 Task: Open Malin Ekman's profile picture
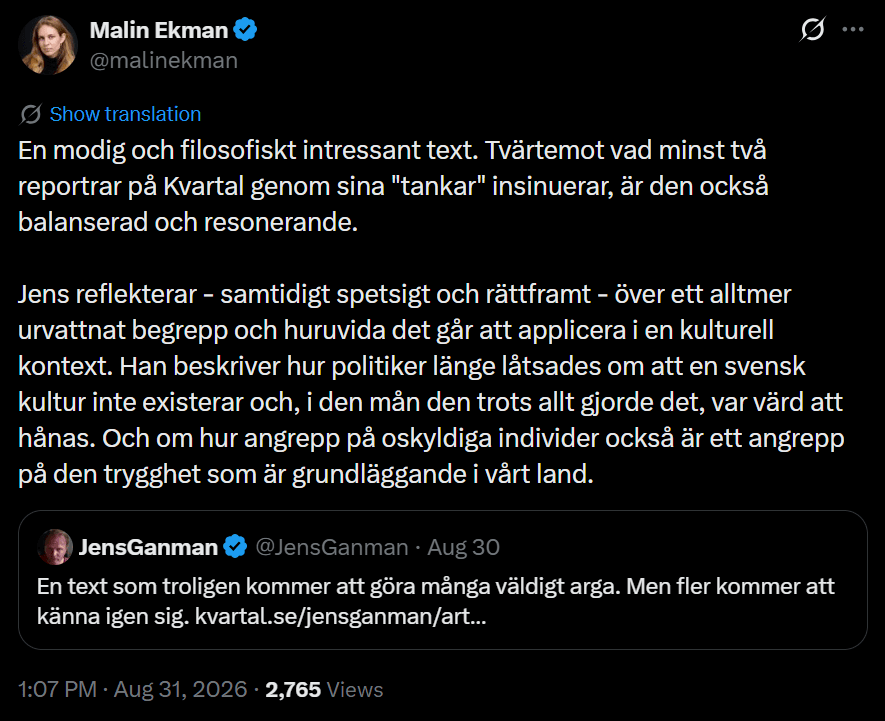(x=48, y=45)
